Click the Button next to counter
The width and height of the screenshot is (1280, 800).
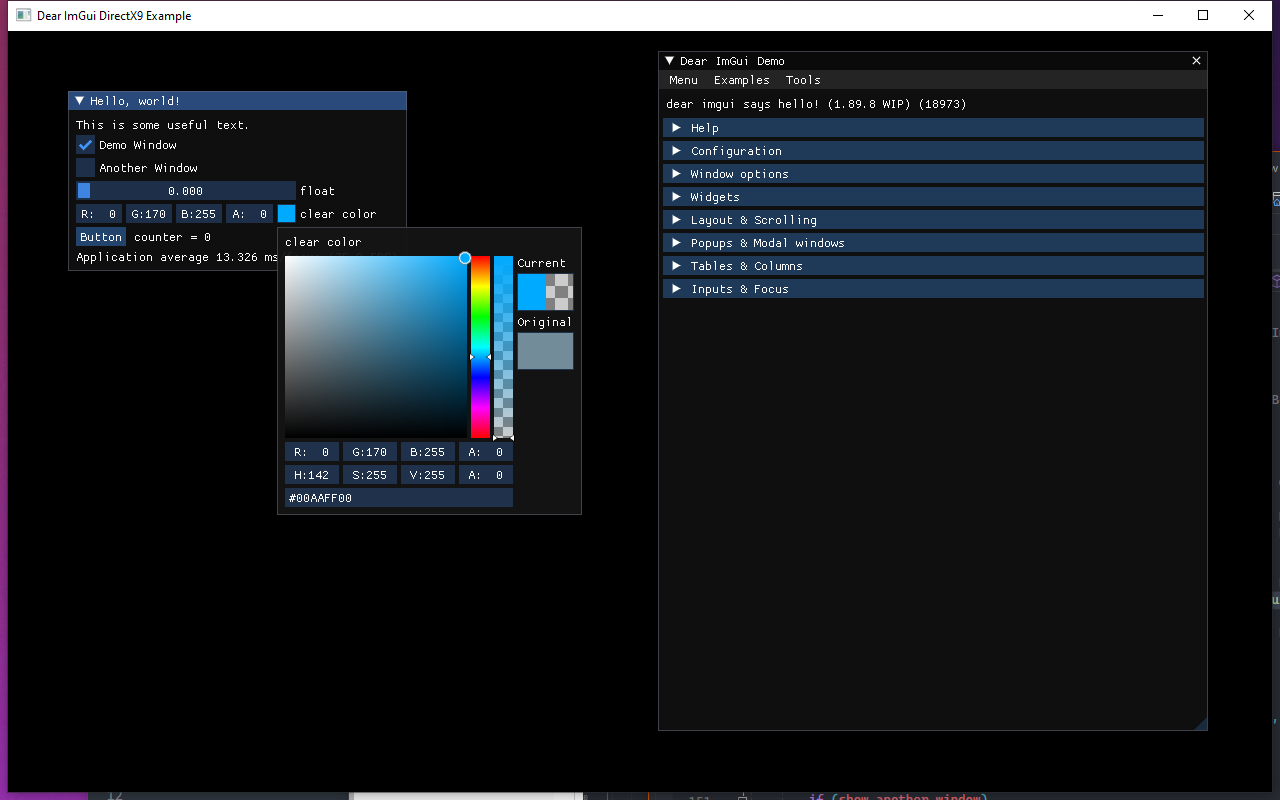tap(101, 237)
